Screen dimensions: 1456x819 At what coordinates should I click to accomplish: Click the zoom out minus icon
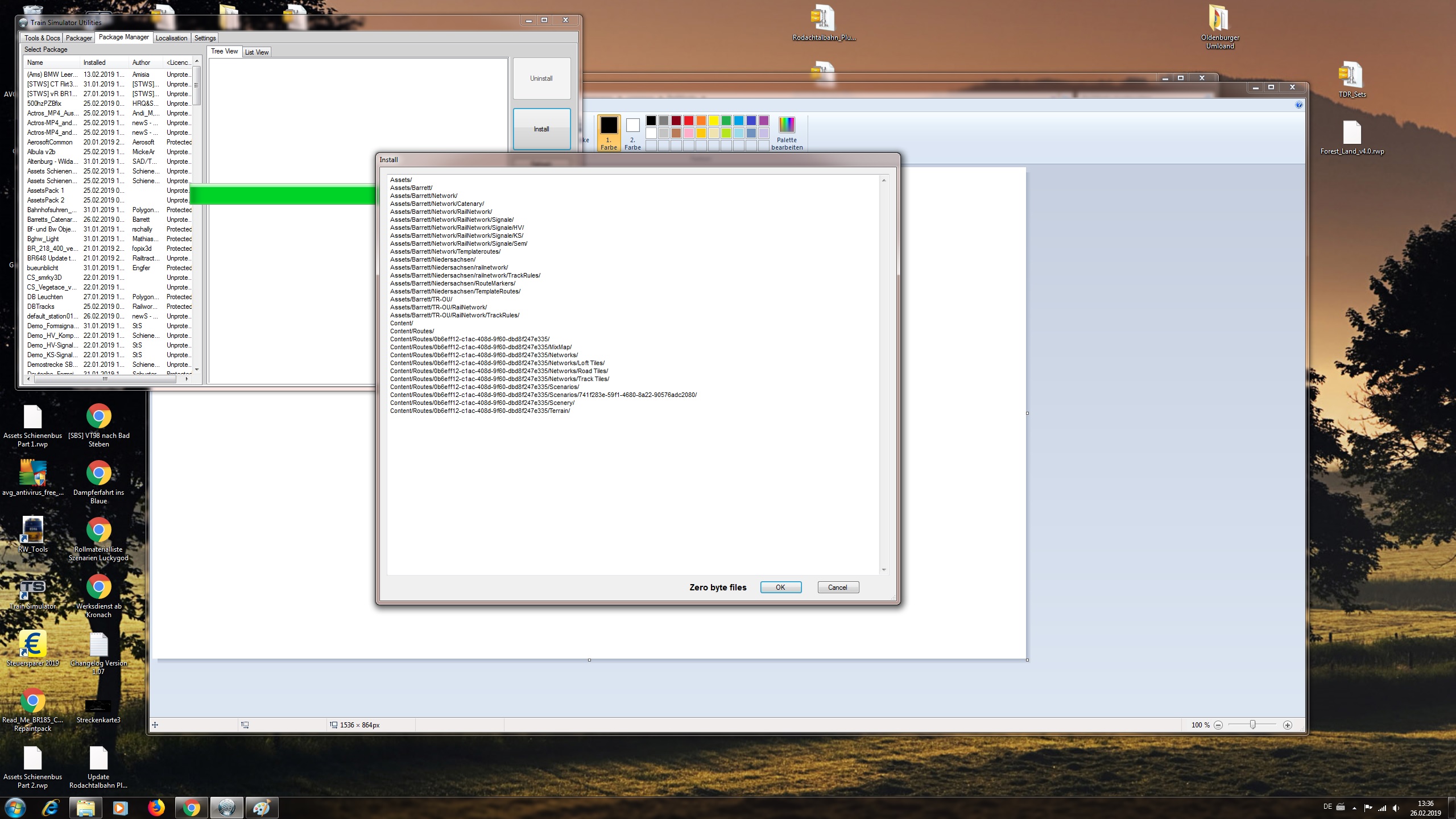coord(1218,725)
